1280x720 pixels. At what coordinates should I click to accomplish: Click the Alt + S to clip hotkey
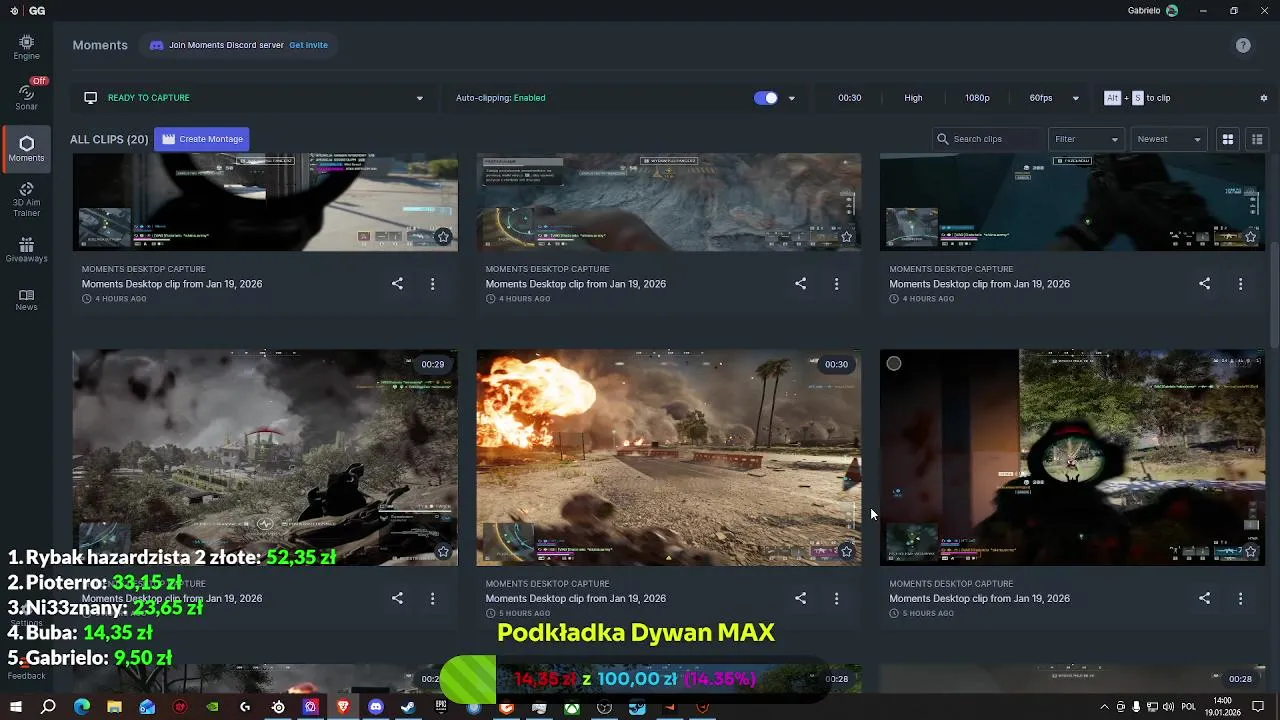(1136, 98)
